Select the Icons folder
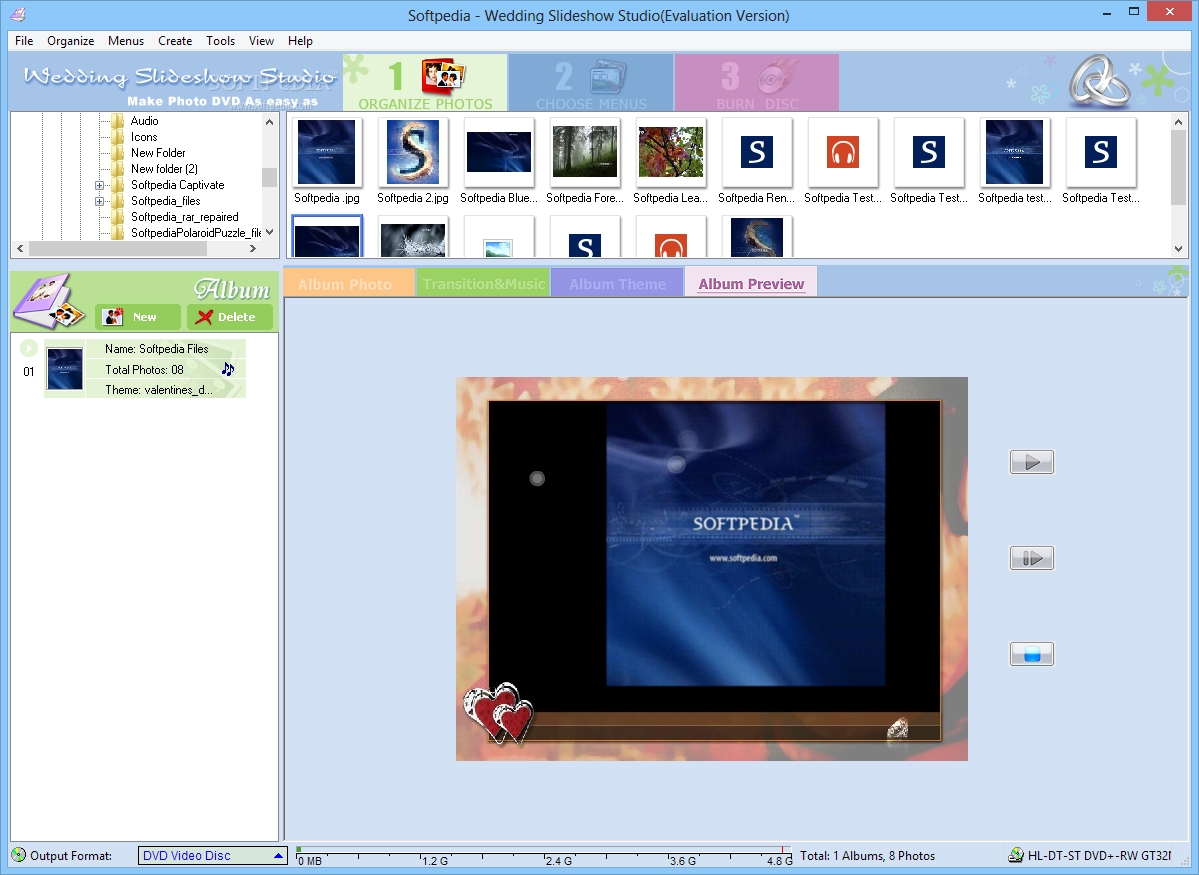This screenshot has width=1199, height=875. point(144,137)
